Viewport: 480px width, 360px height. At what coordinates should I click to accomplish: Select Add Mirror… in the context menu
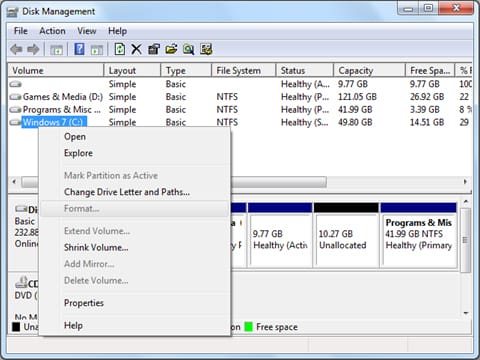coord(135,264)
